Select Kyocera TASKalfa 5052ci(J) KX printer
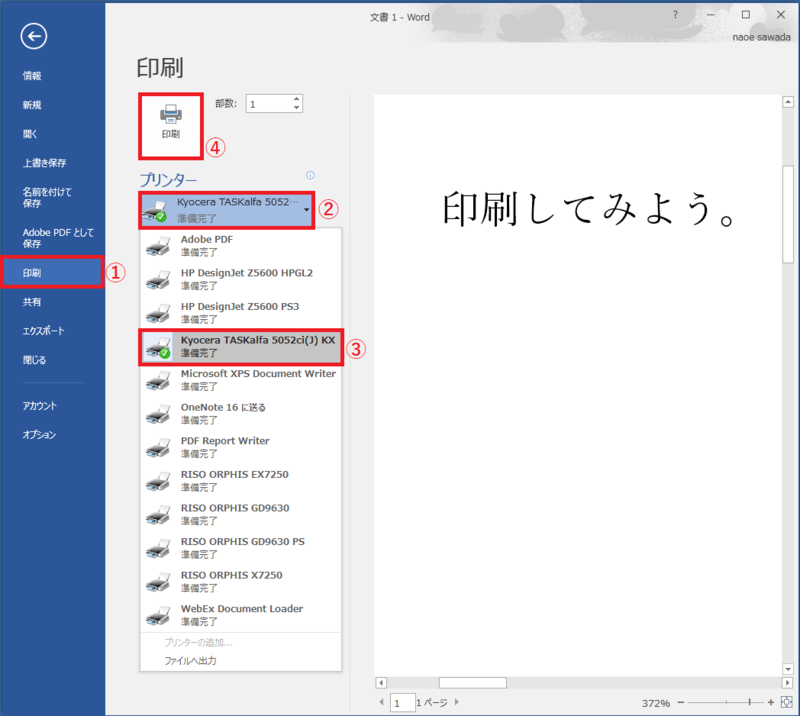800x716 pixels. click(241, 347)
